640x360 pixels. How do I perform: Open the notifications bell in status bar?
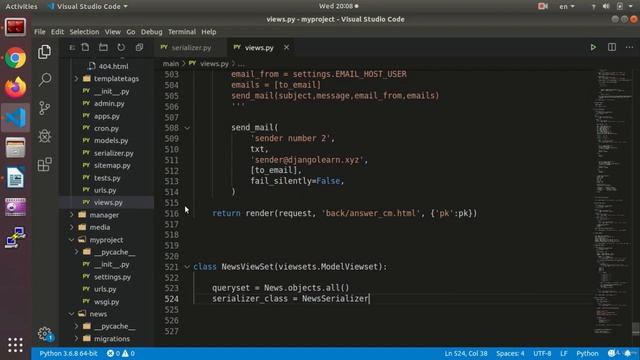coord(628,353)
